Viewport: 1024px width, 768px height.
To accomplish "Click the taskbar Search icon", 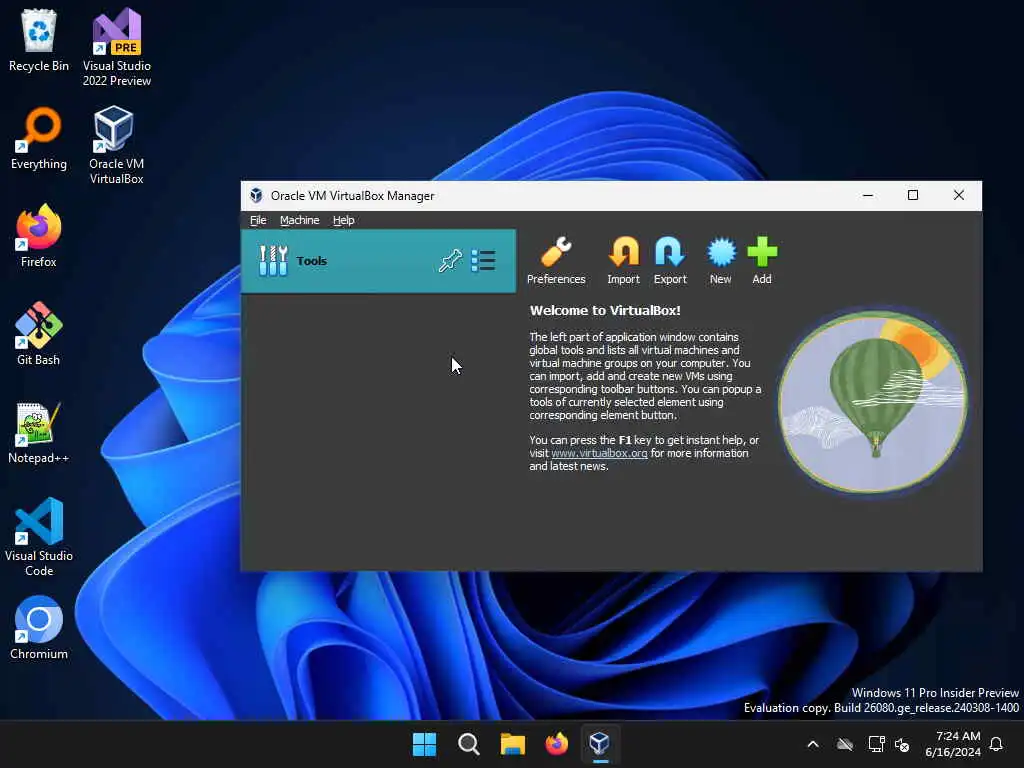I will (468, 744).
